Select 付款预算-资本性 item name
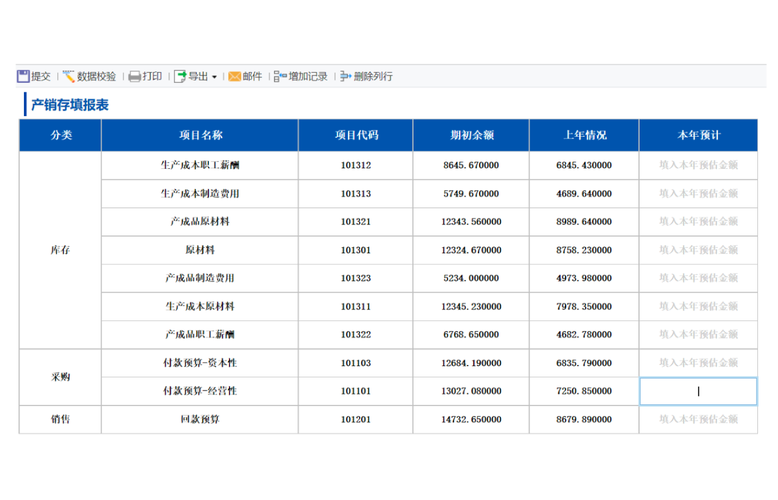 (200, 363)
